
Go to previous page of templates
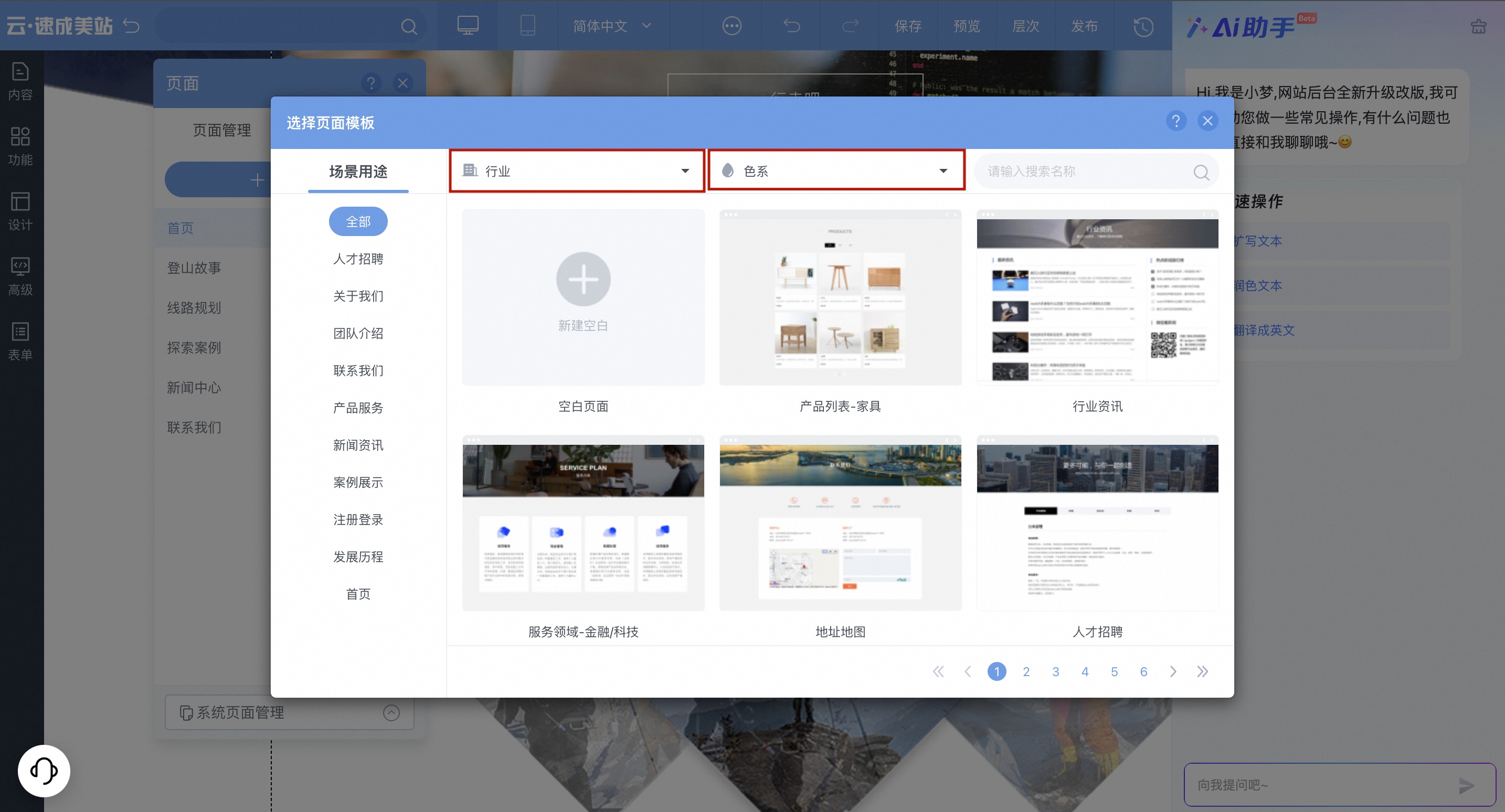click(x=968, y=671)
